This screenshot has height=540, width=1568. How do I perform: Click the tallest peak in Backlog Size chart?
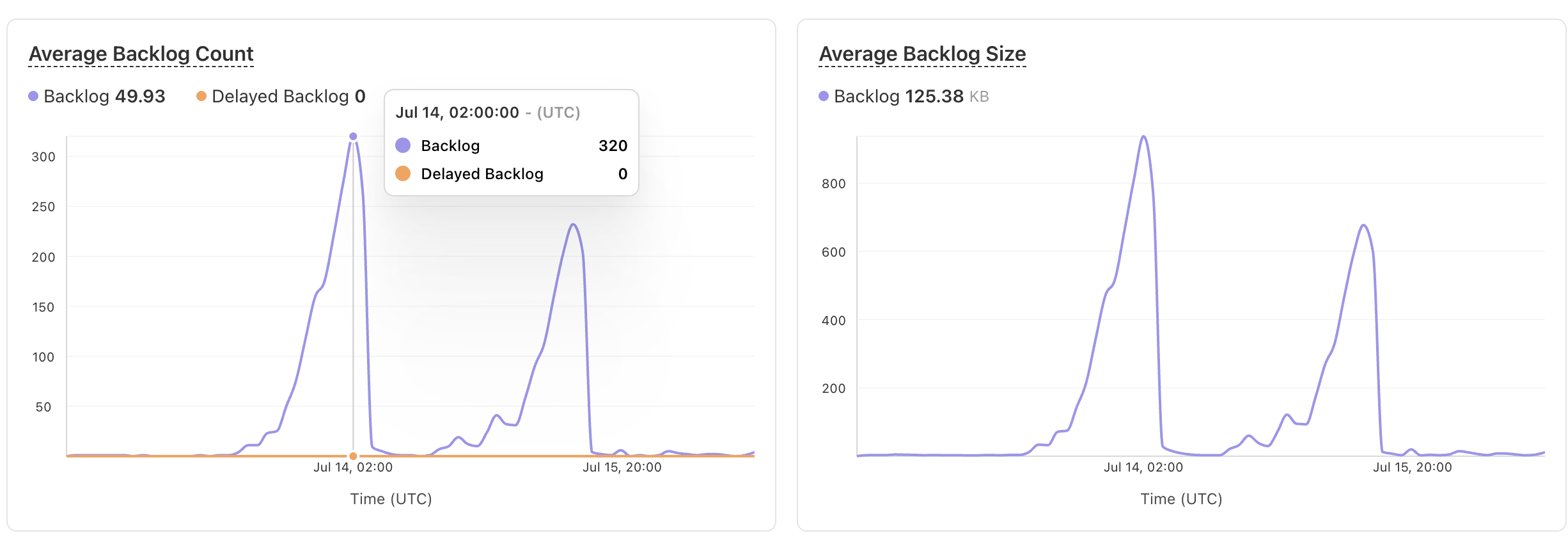pos(1143,136)
